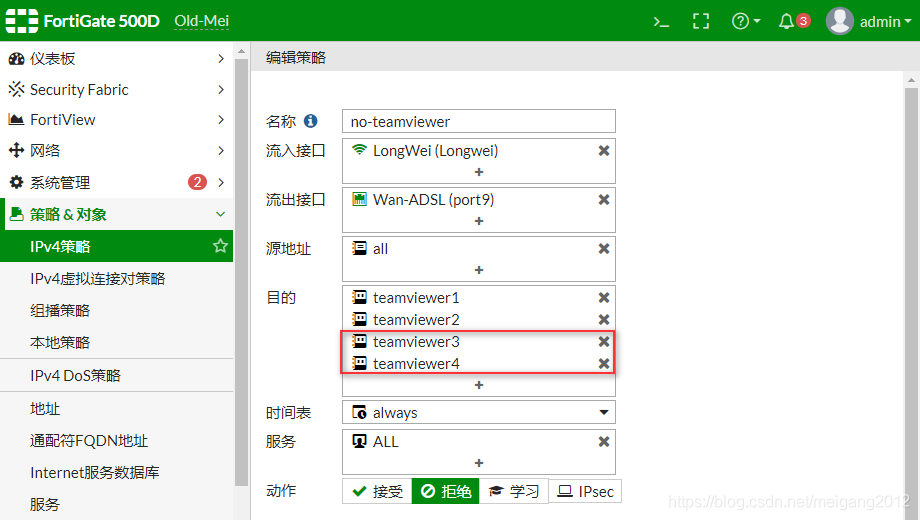Edit the policy name field no-teamviewer
The height and width of the screenshot is (520, 920).
click(479, 121)
